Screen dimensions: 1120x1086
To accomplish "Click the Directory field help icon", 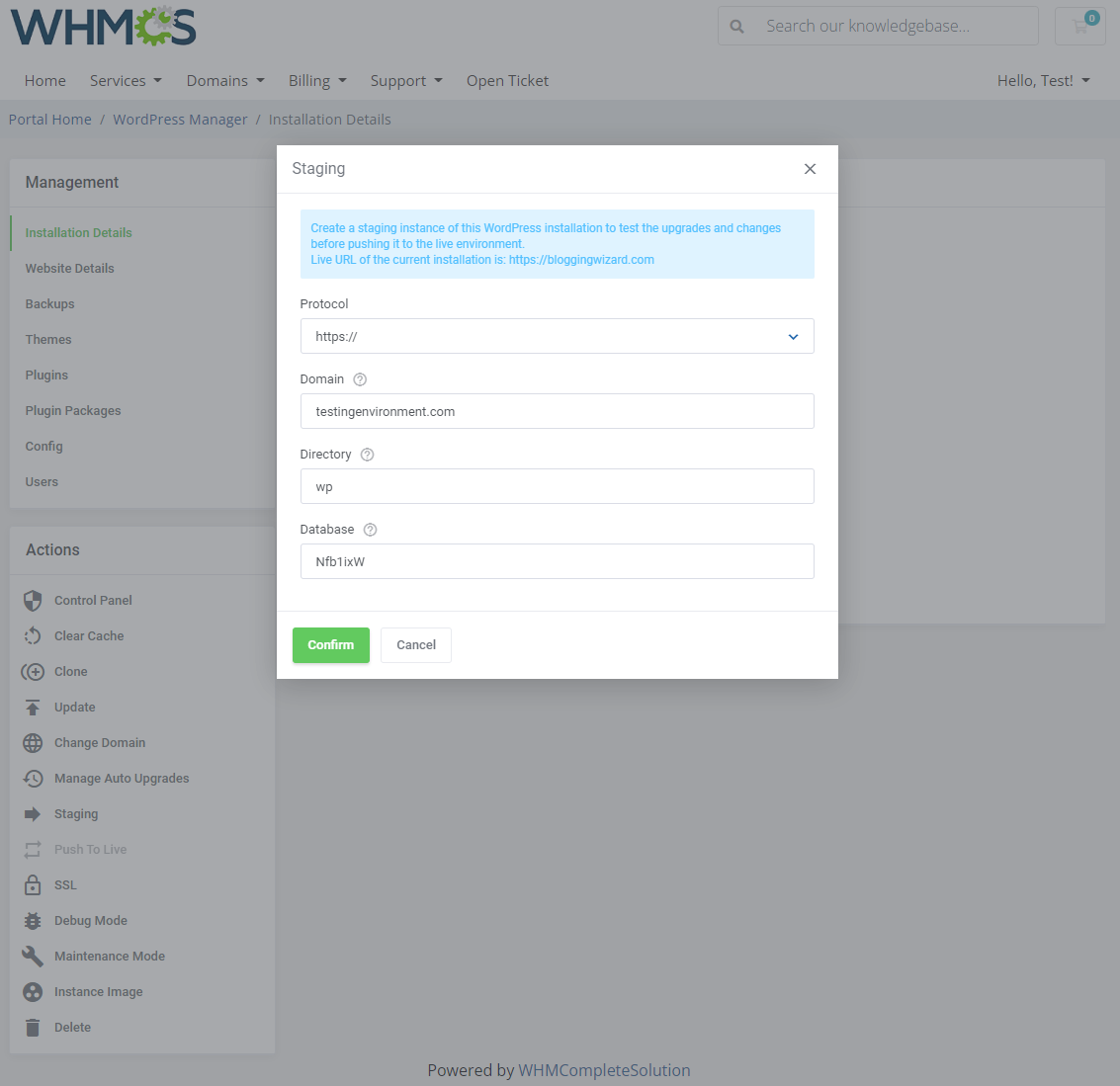I will [367, 455].
